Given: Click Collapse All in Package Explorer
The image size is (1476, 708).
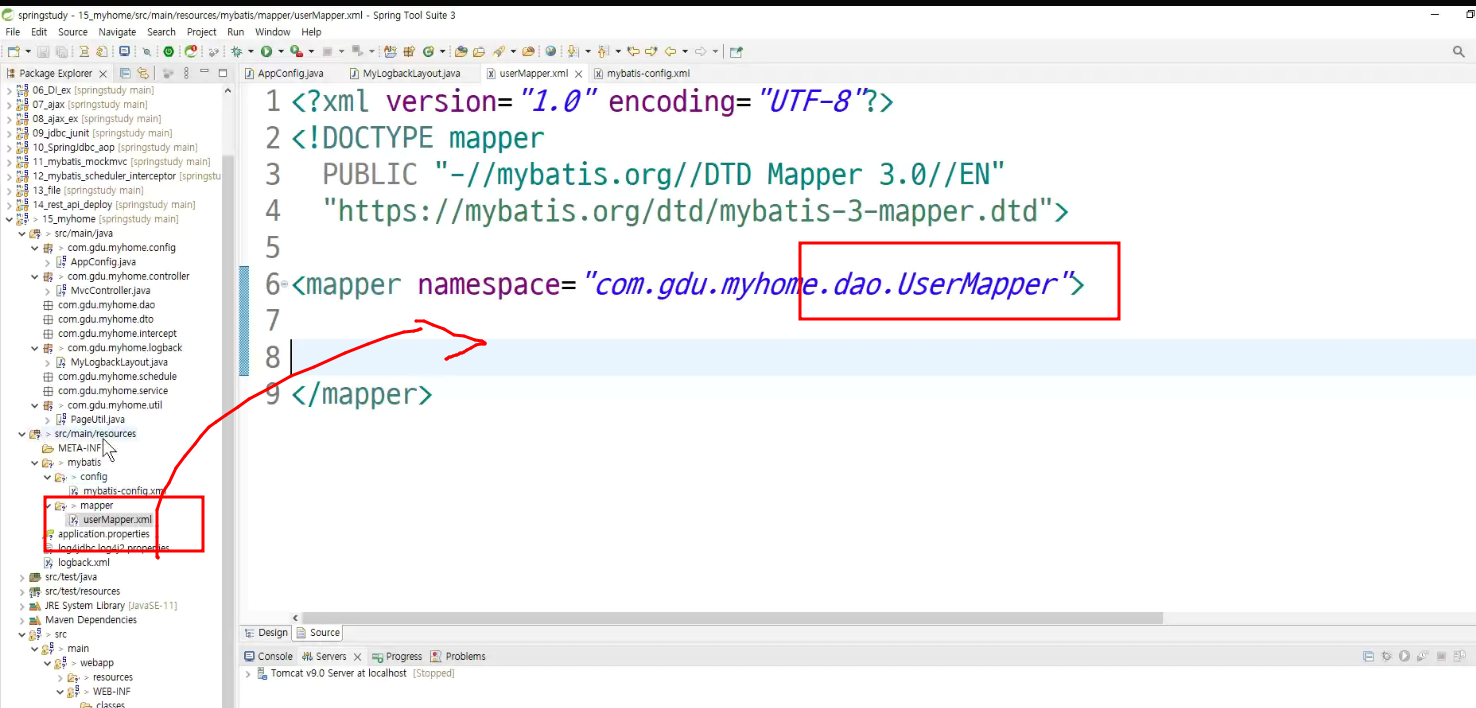Looking at the screenshot, I should click(126, 73).
